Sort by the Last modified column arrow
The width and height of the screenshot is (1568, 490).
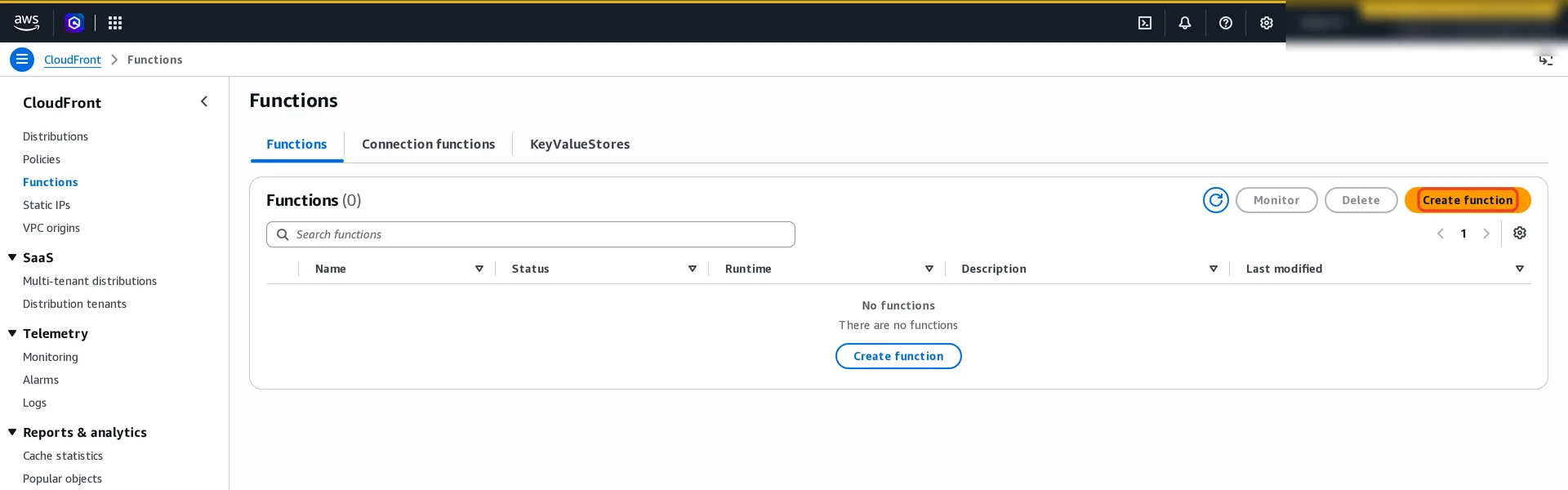tap(1520, 269)
